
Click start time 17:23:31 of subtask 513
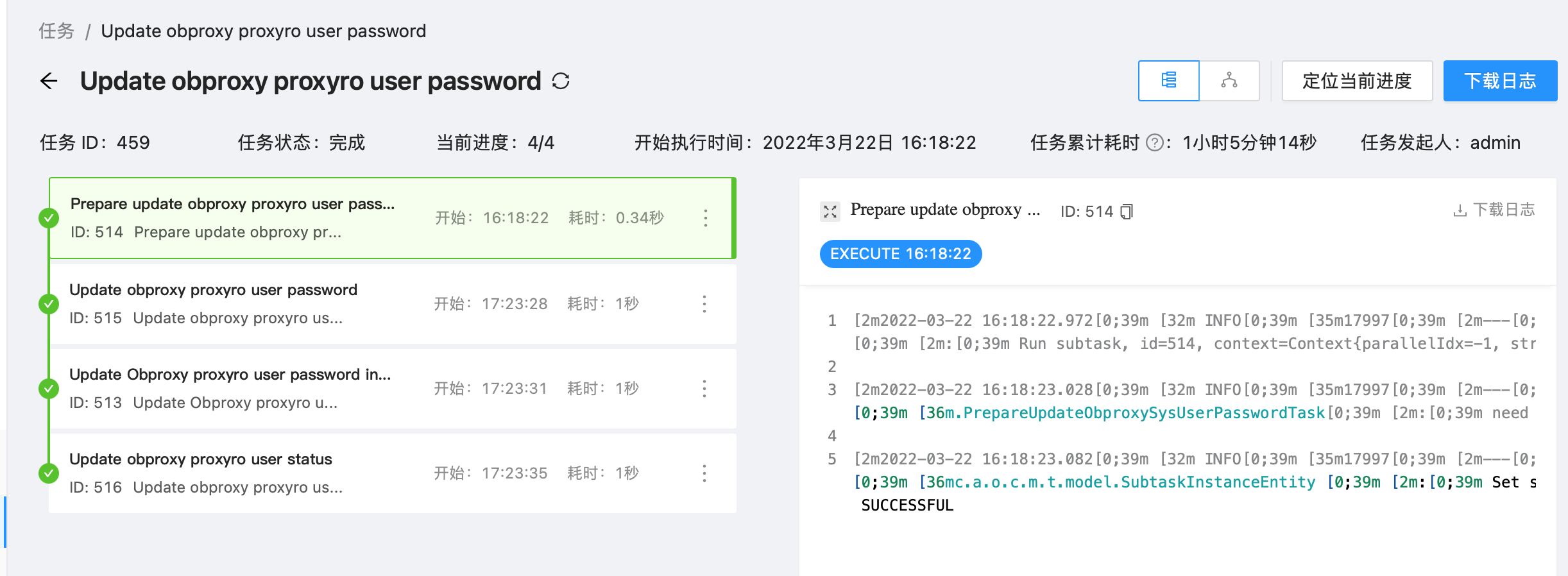pyautogui.click(x=515, y=389)
